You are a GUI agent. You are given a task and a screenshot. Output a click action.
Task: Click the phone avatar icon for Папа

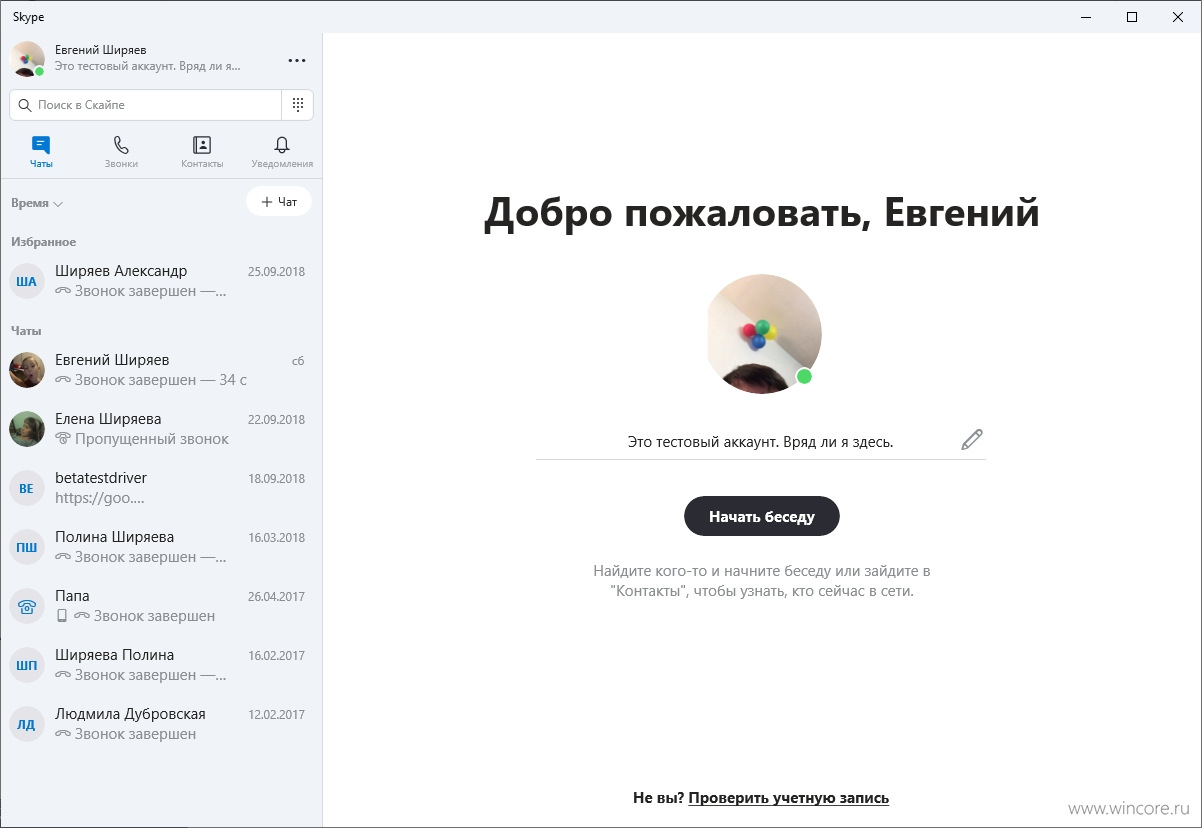pos(27,606)
